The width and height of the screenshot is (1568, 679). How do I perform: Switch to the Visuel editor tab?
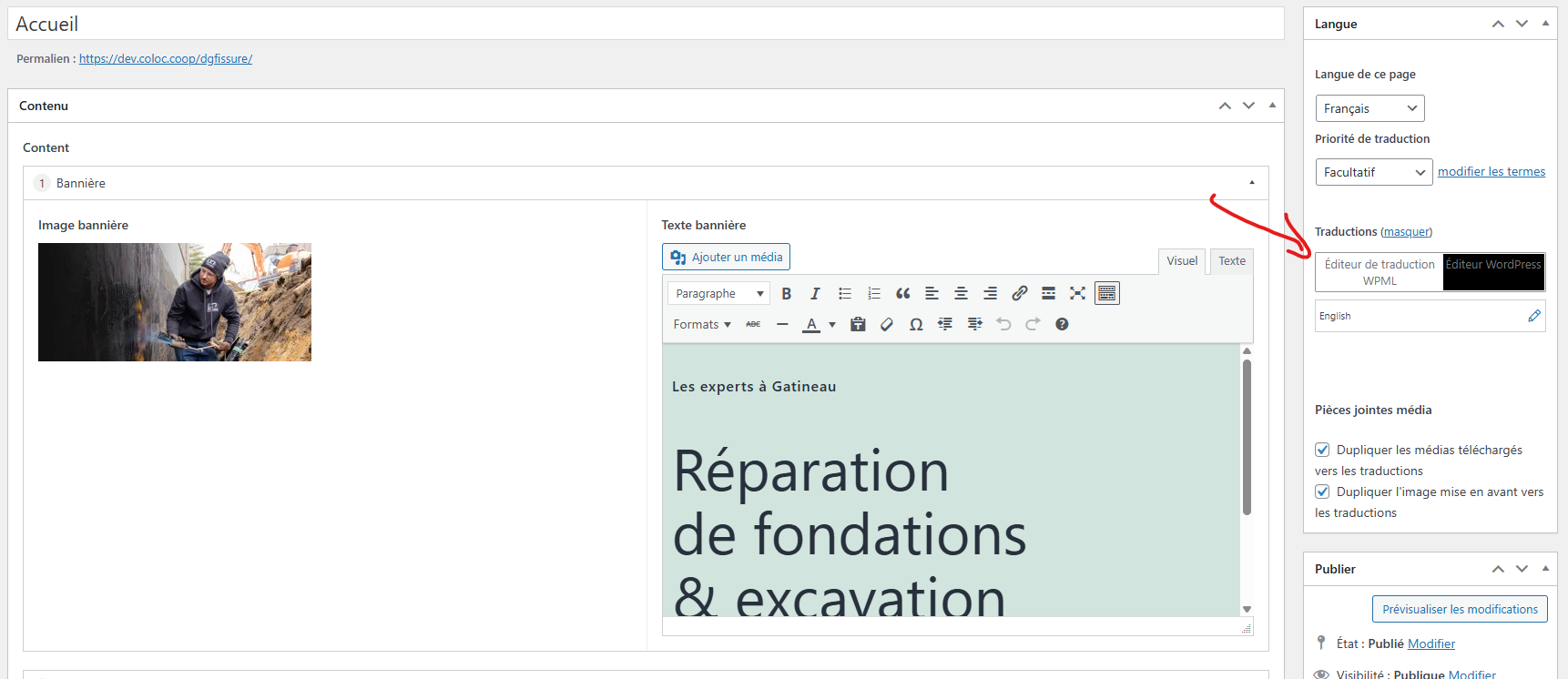pos(1182,261)
